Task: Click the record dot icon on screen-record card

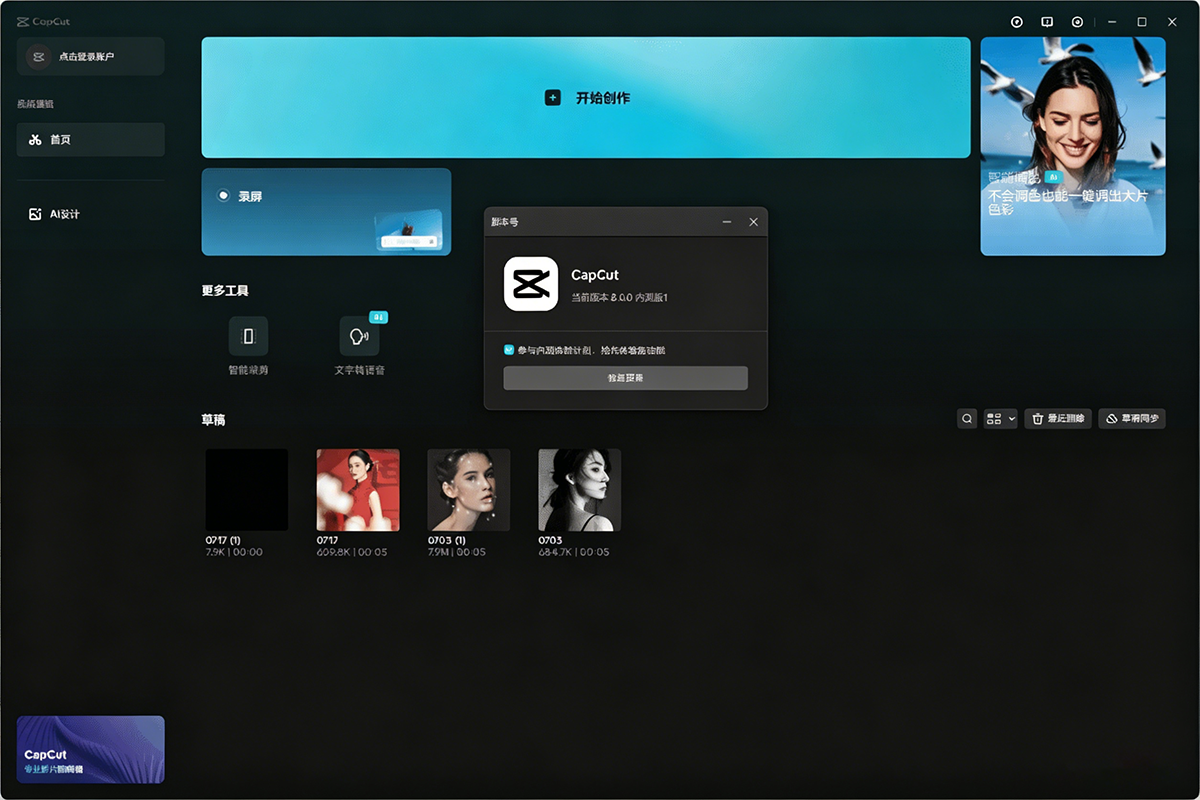Action: tap(223, 196)
